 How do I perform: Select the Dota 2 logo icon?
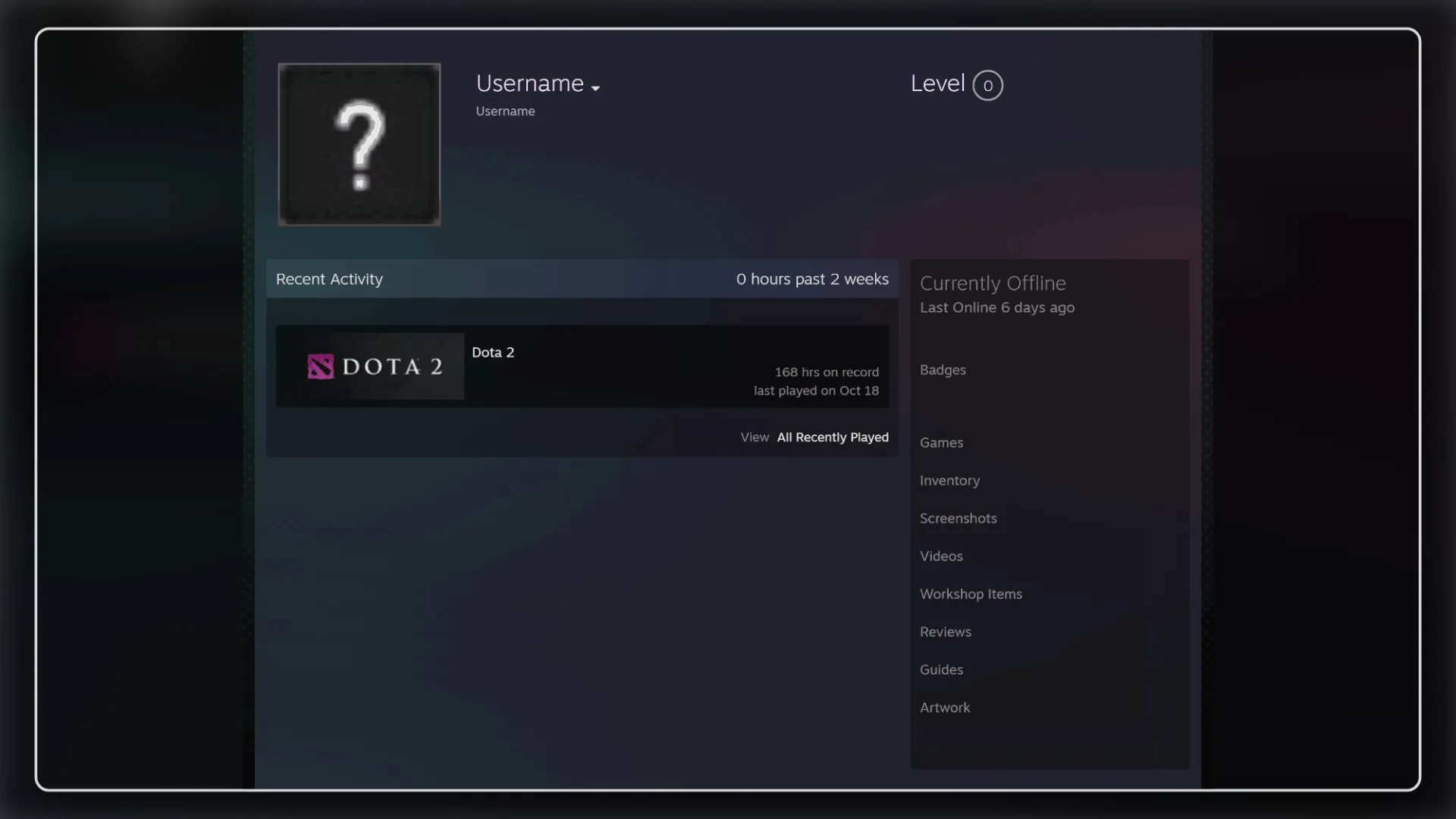click(x=320, y=367)
